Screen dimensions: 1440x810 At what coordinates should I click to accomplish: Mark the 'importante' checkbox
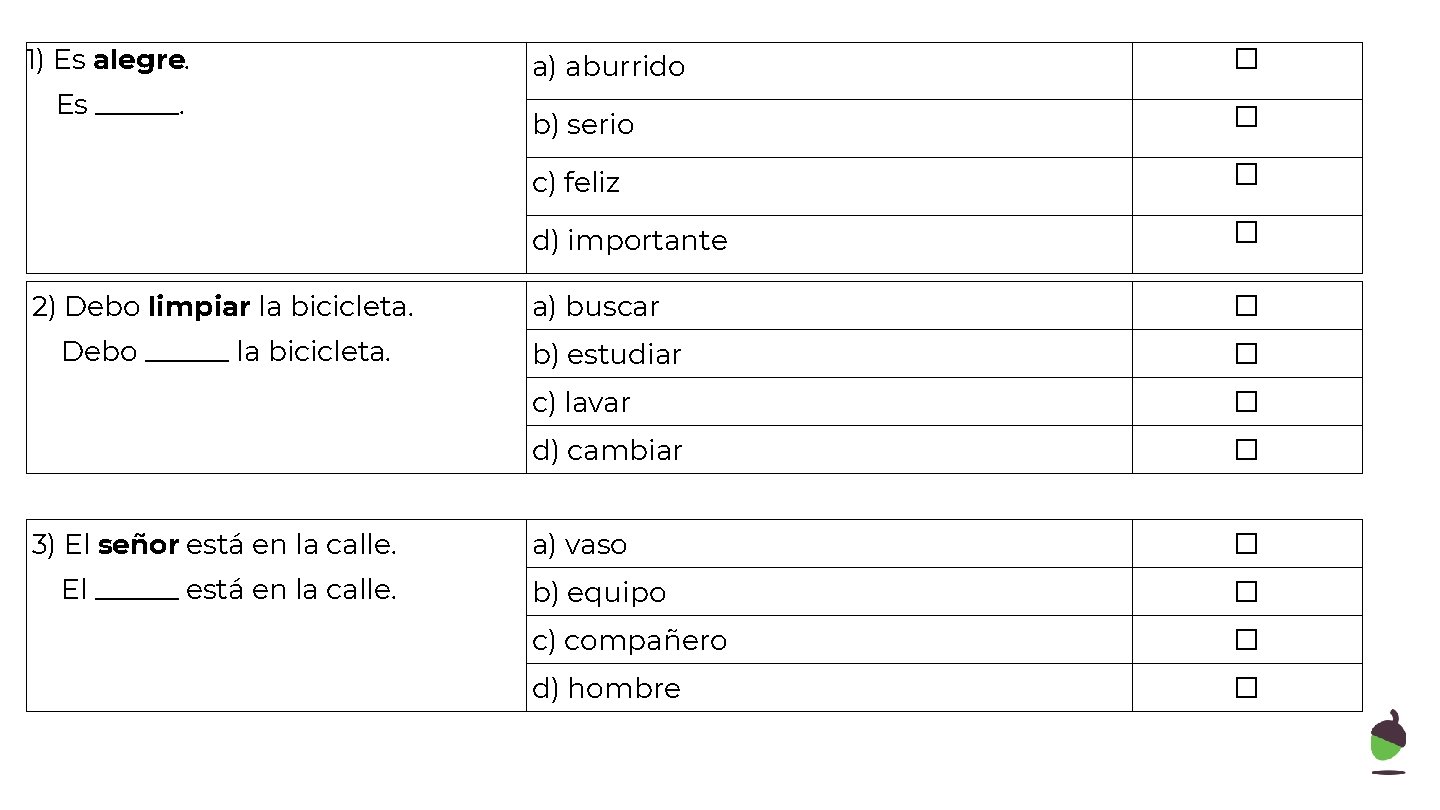click(x=1246, y=233)
